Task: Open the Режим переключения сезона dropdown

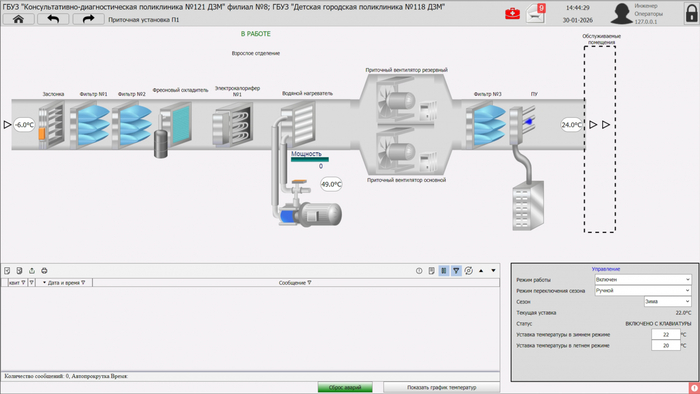Action: click(643, 290)
